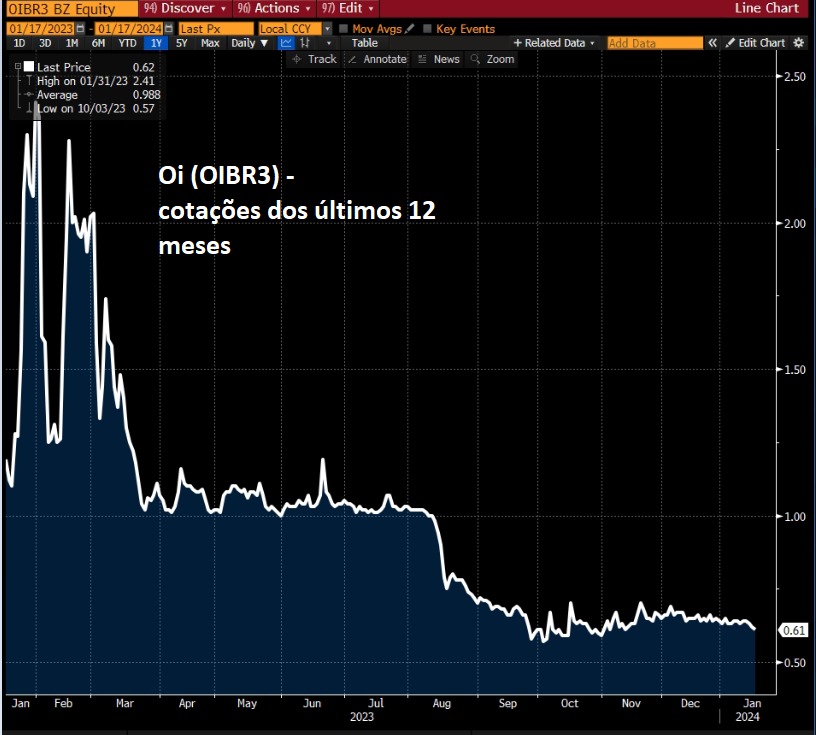The width and height of the screenshot is (816, 735).
Task: Open the 96) Actions menu
Action: (273, 8)
